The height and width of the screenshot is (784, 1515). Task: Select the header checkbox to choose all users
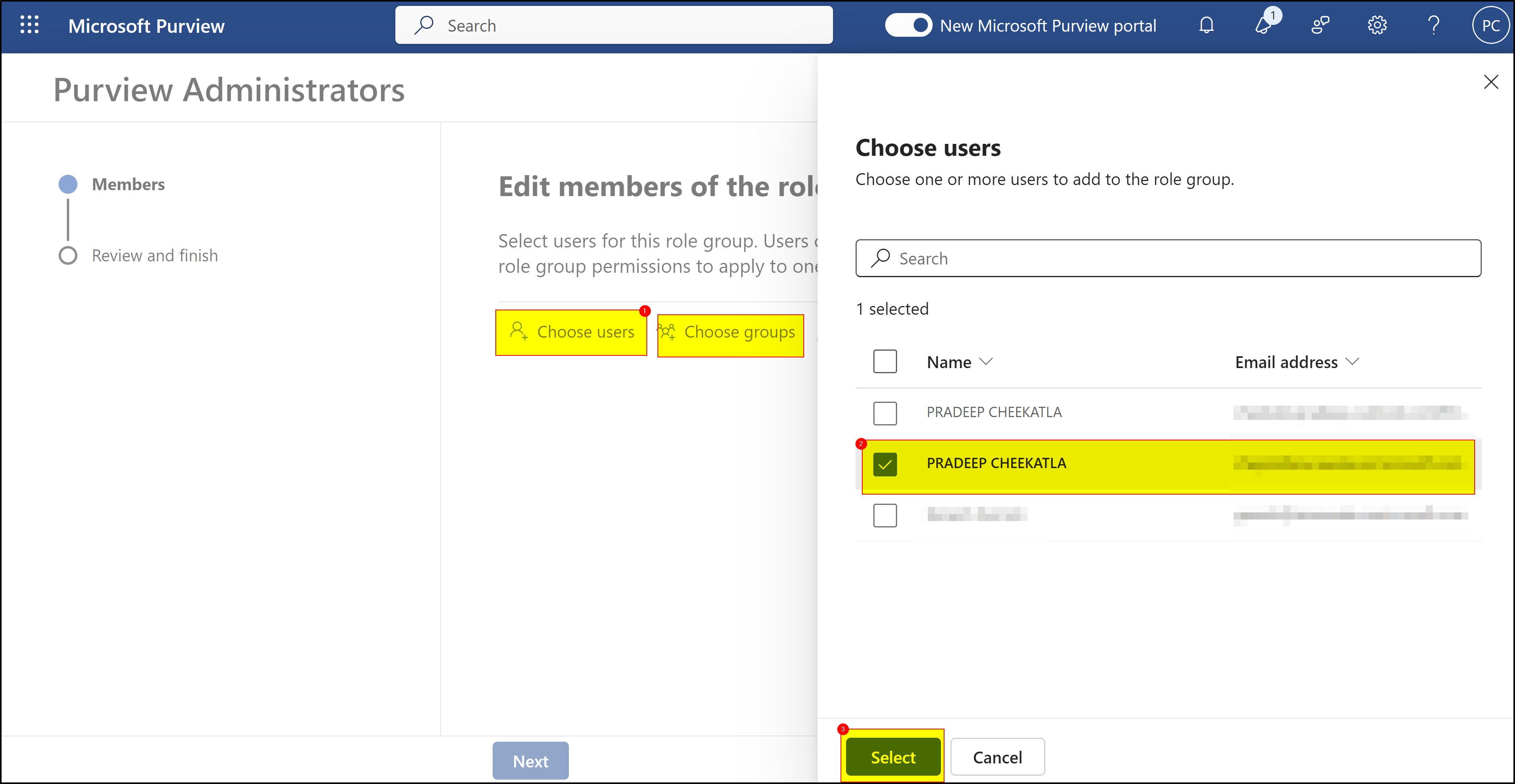(x=884, y=361)
